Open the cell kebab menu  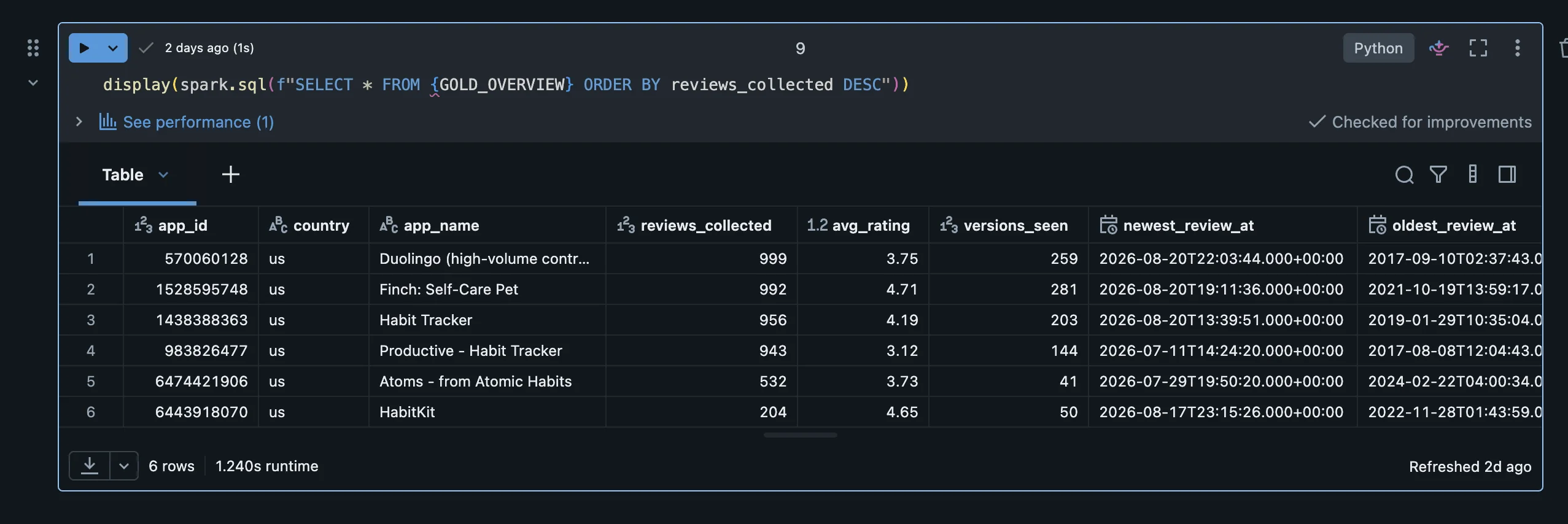(1517, 48)
